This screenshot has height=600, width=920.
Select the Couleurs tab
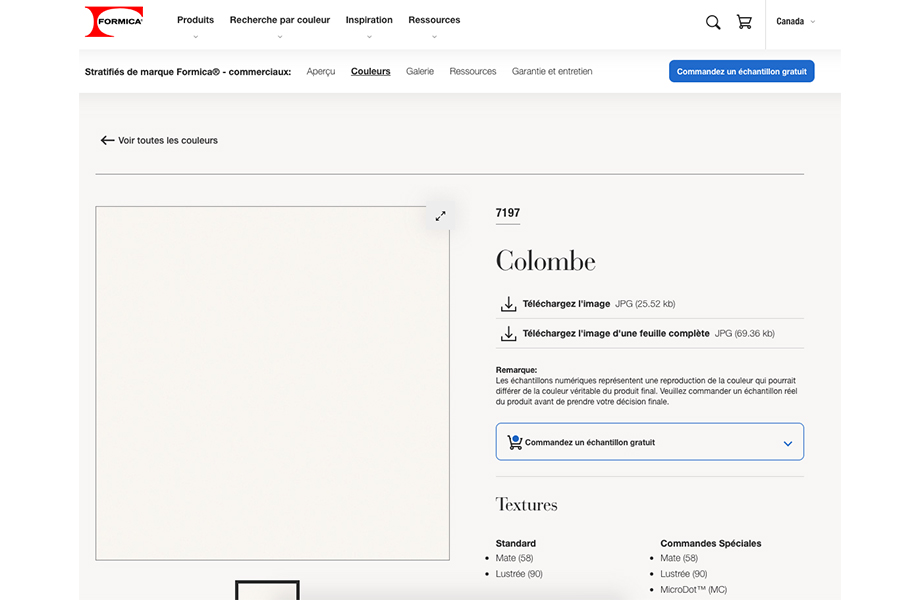coord(370,72)
